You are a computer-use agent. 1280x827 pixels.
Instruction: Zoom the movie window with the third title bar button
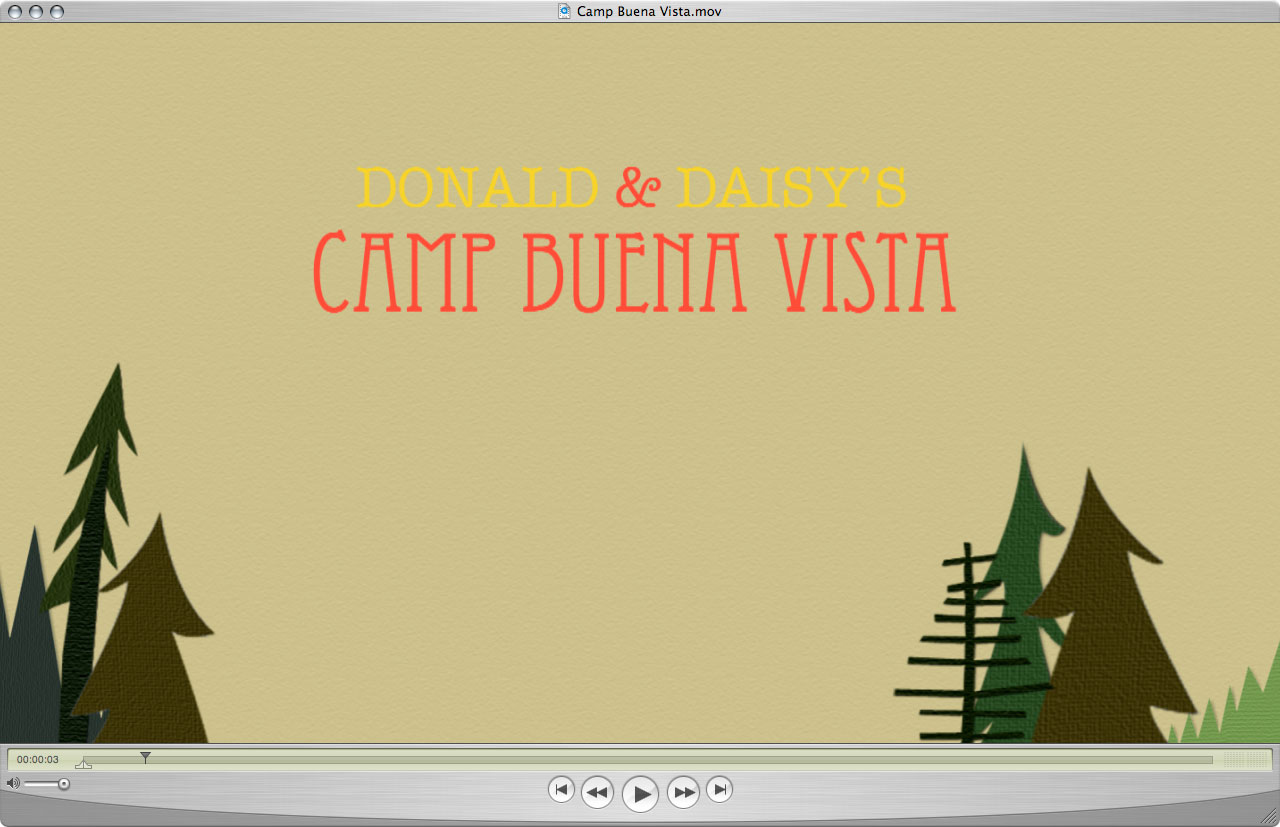pyautogui.click(x=57, y=11)
